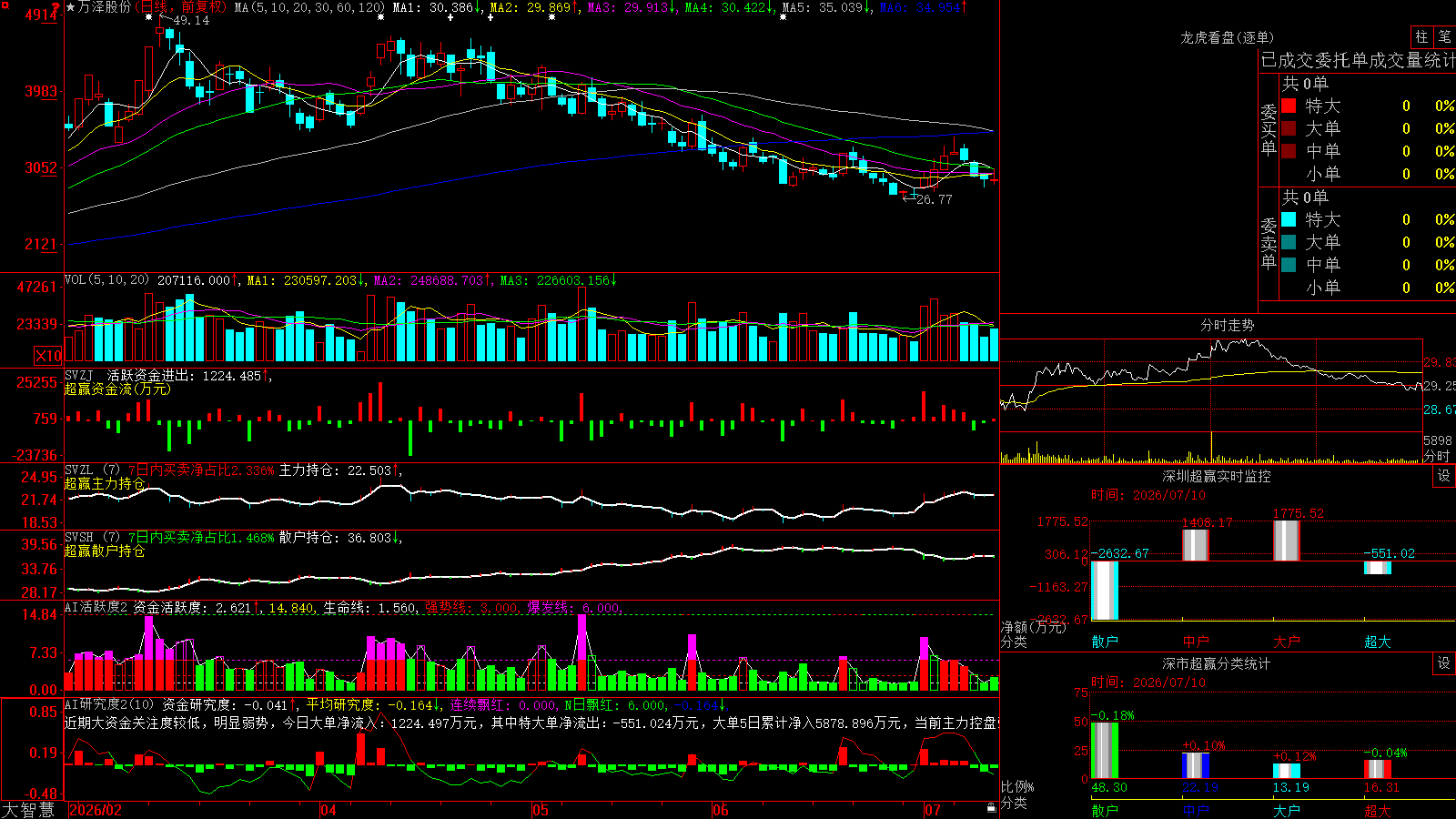Click the plus info marker under MA2 label

coord(490,17)
